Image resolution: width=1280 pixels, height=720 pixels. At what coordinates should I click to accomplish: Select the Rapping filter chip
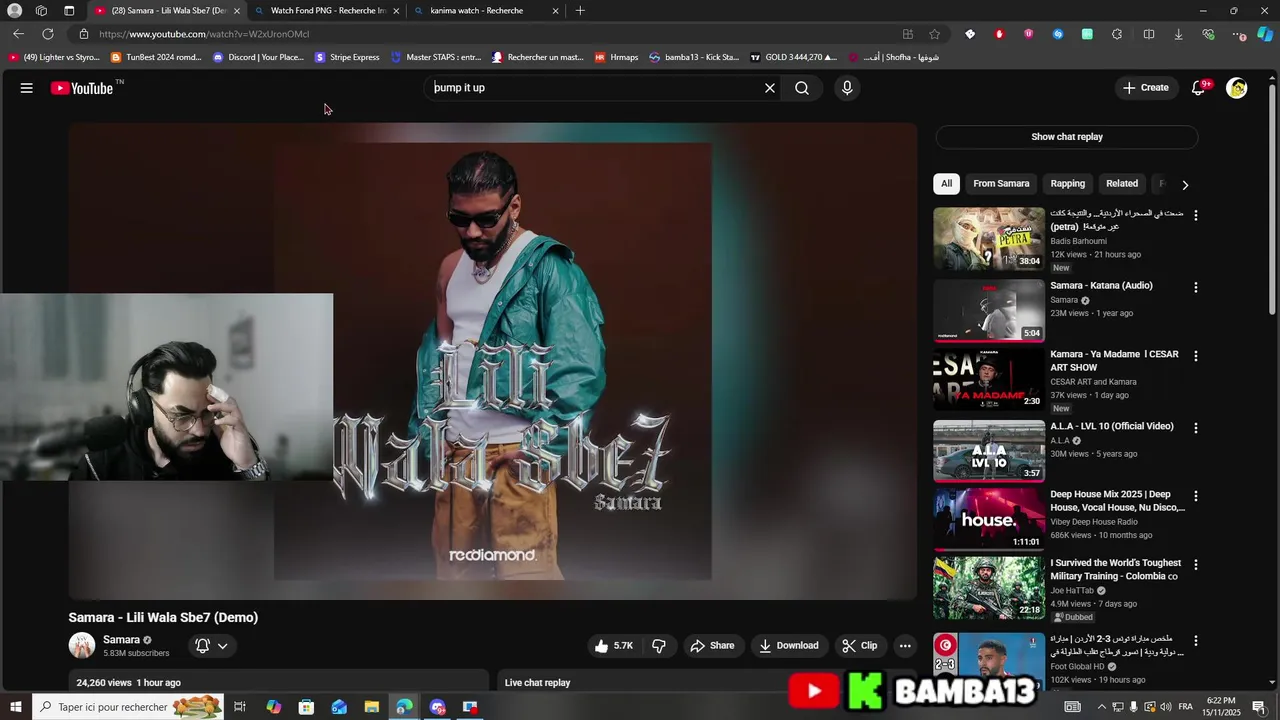coord(1067,184)
